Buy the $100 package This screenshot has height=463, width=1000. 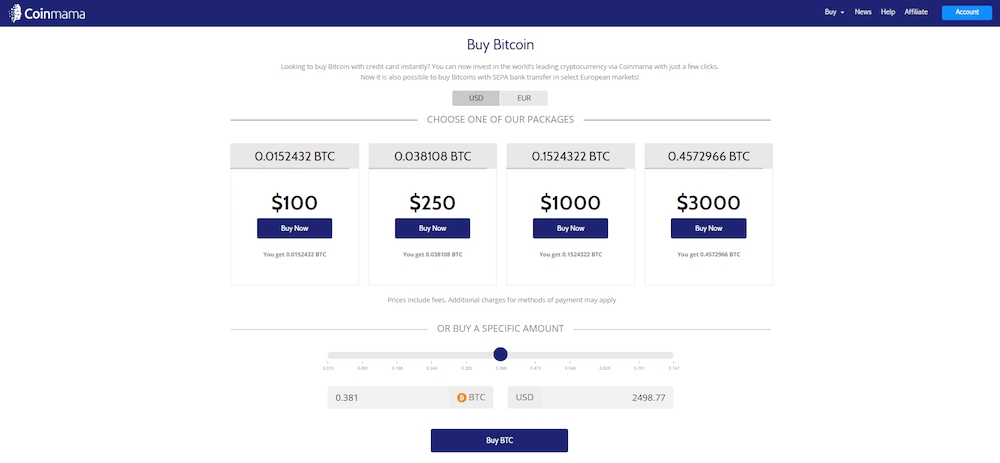coord(294,228)
